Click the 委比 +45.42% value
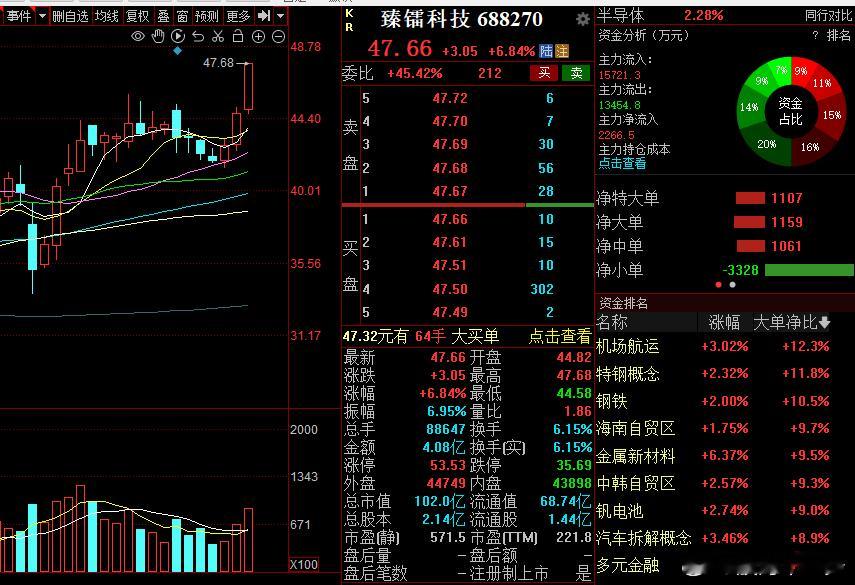This screenshot has height=585, width=855. 414,73
